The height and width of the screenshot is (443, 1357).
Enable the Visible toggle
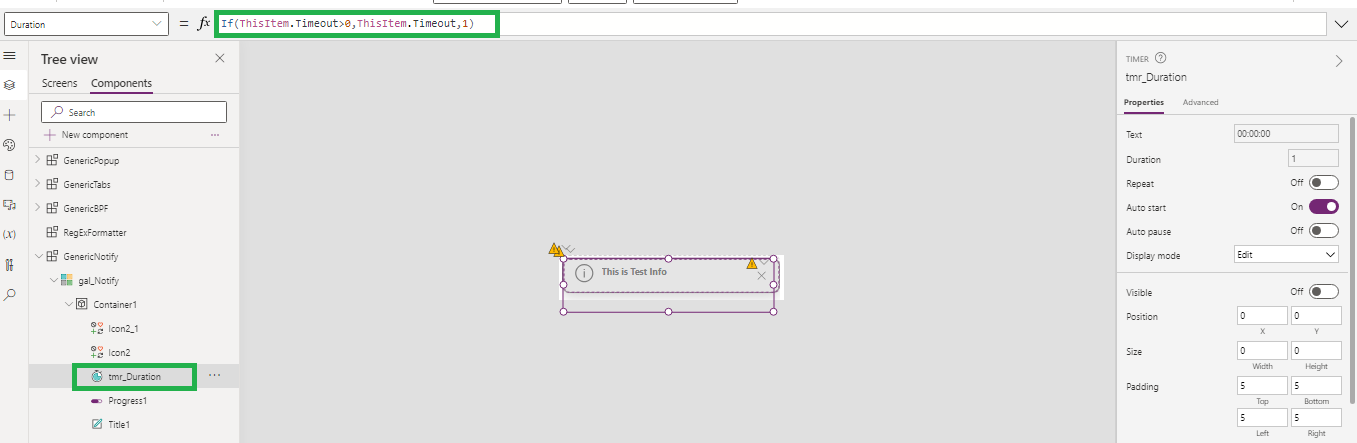pos(1324,292)
